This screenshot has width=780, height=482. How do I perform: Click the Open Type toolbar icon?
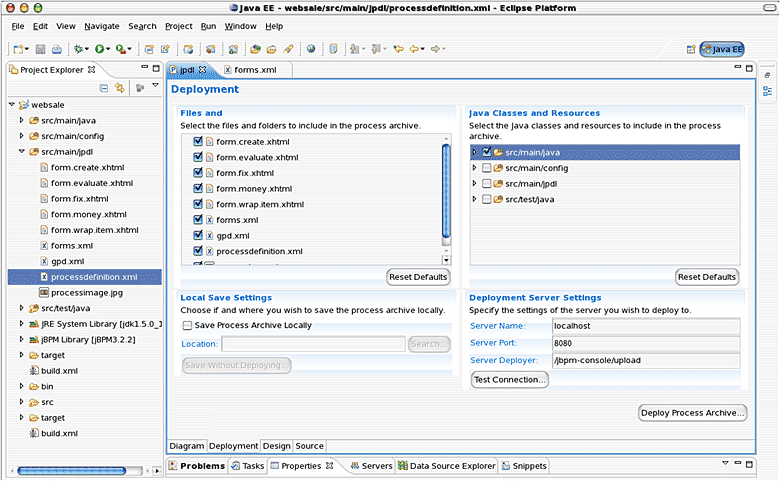pyautogui.click(x=255, y=49)
